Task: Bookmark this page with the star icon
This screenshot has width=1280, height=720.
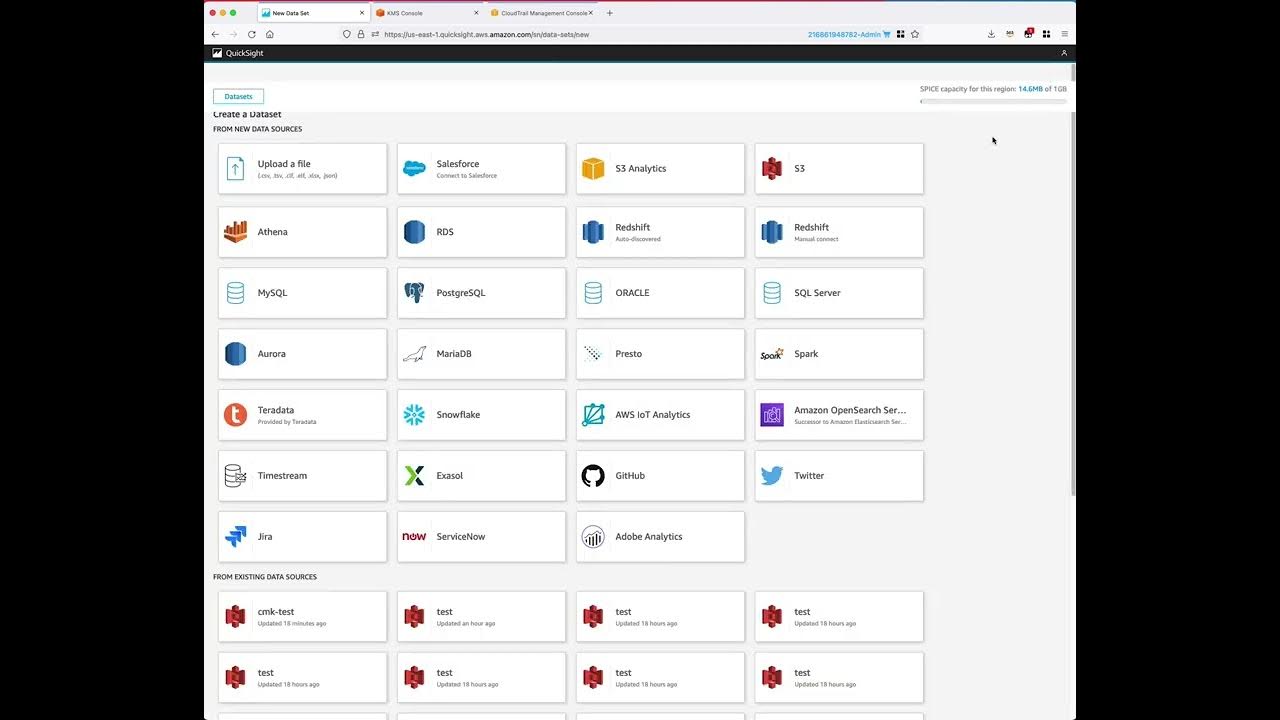Action: 915,34
